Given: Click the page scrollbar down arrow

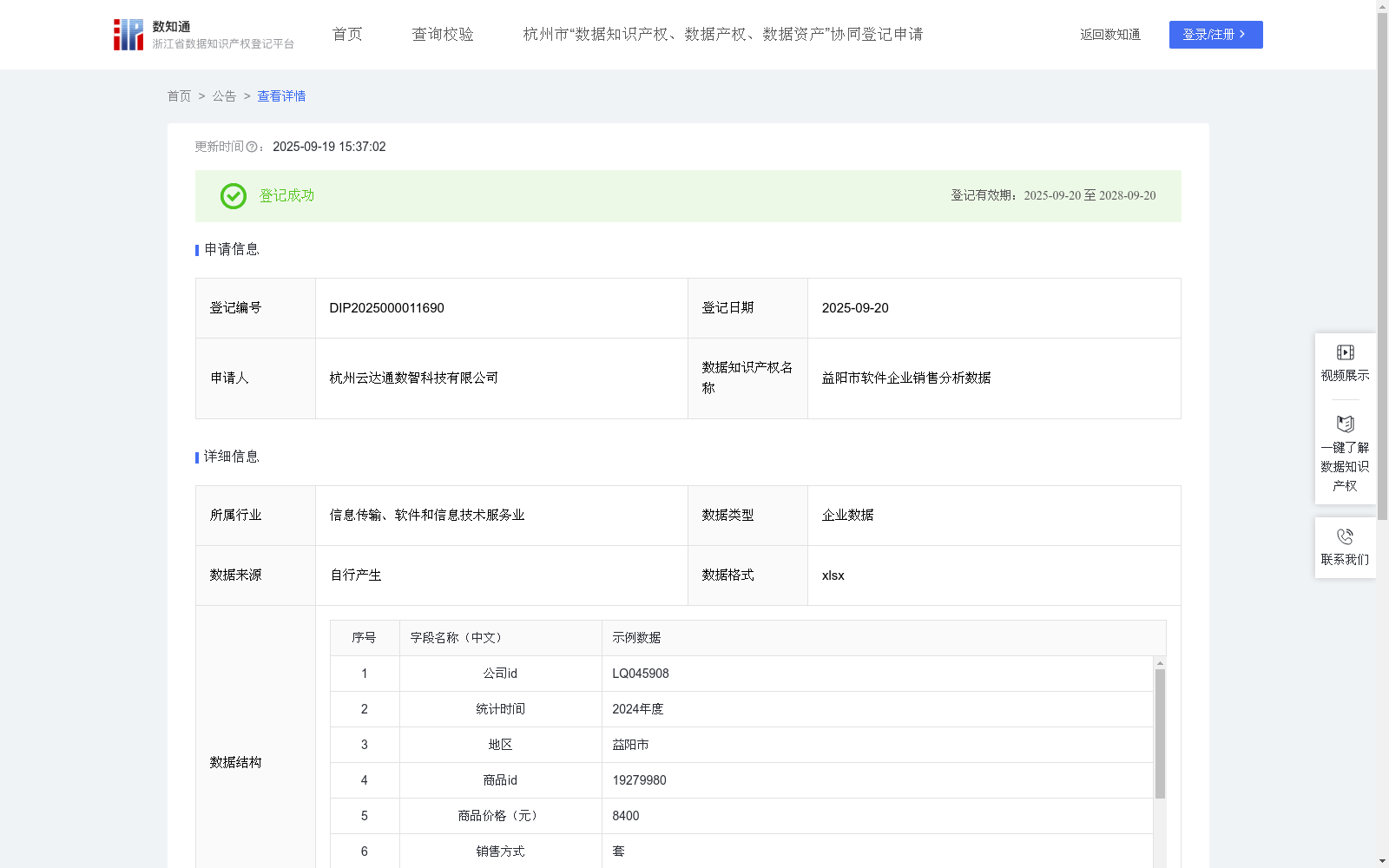Looking at the screenshot, I should [1382, 861].
